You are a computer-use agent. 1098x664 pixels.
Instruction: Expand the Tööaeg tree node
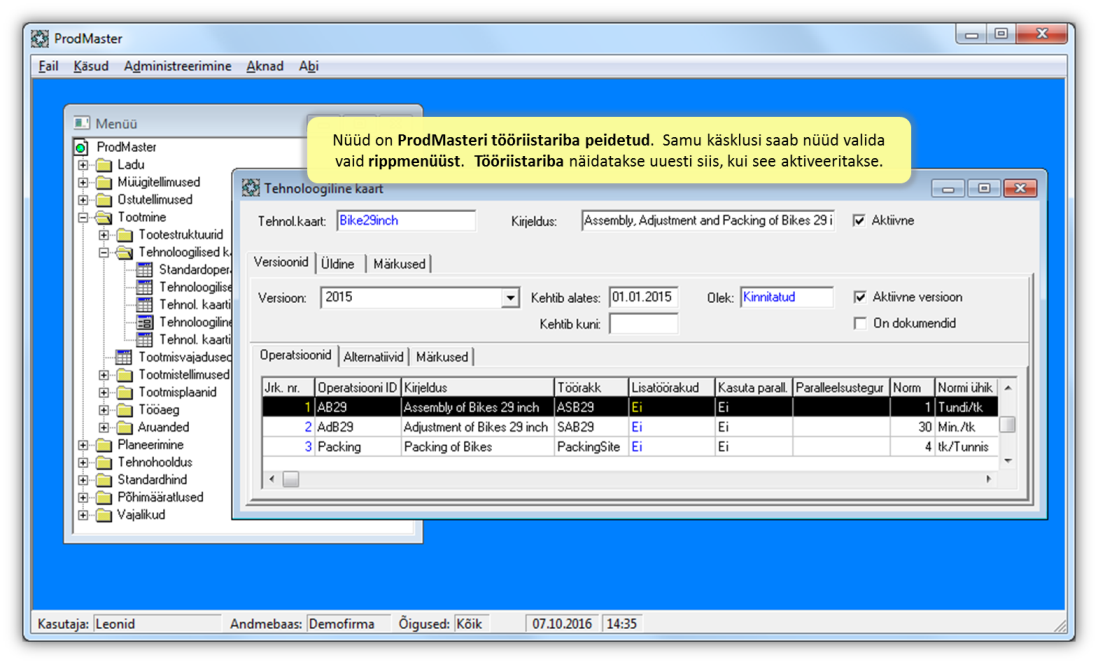[104, 410]
